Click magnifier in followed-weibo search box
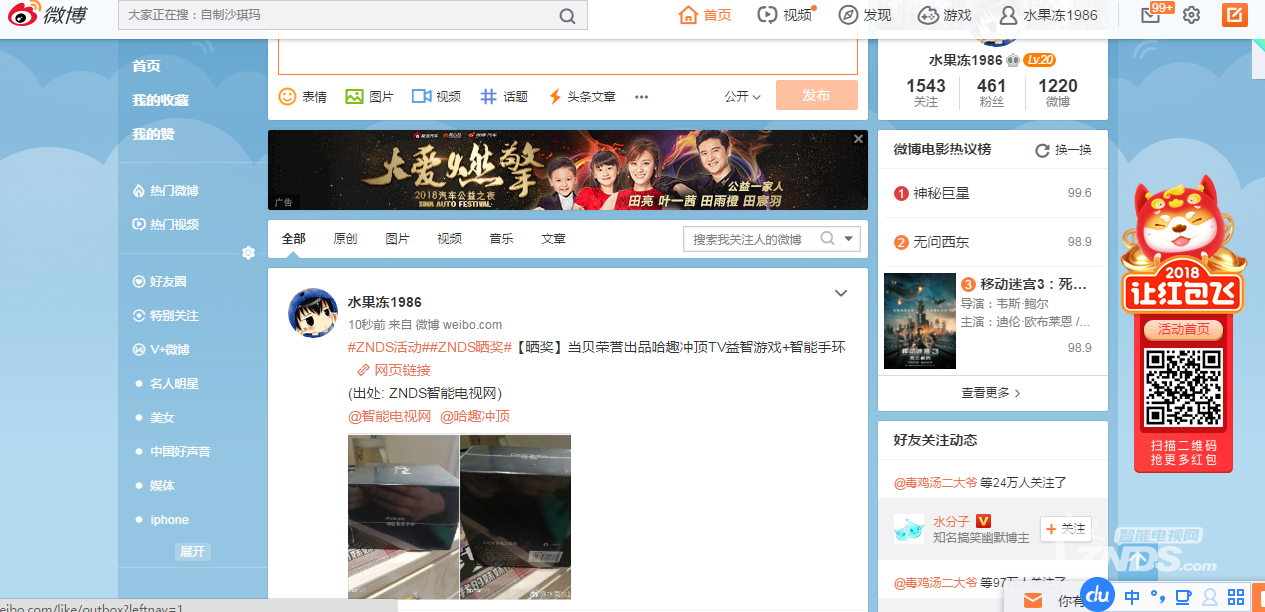The height and width of the screenshot is (612, 1265). [828, 239]
